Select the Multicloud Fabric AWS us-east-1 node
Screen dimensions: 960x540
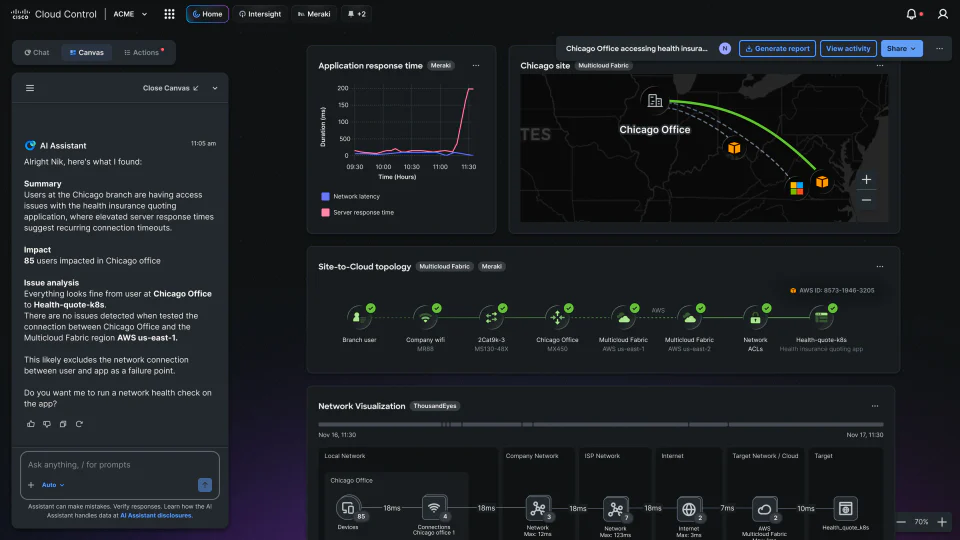623,317
